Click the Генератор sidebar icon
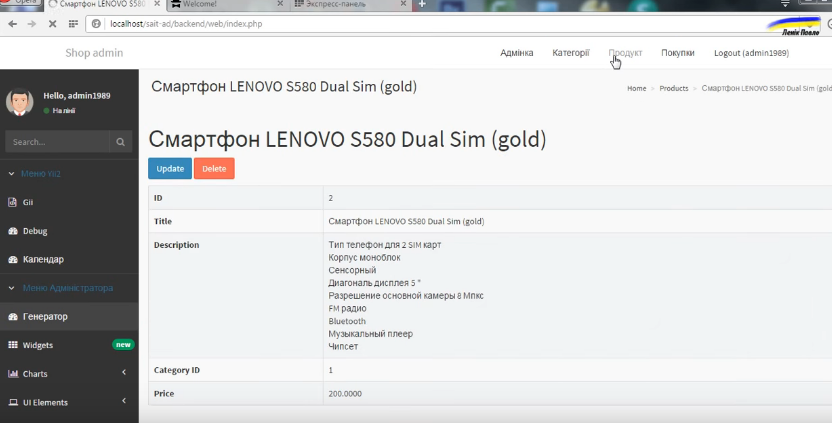Image resolution: width=832 pixels, height=423 pixels. 13,316
